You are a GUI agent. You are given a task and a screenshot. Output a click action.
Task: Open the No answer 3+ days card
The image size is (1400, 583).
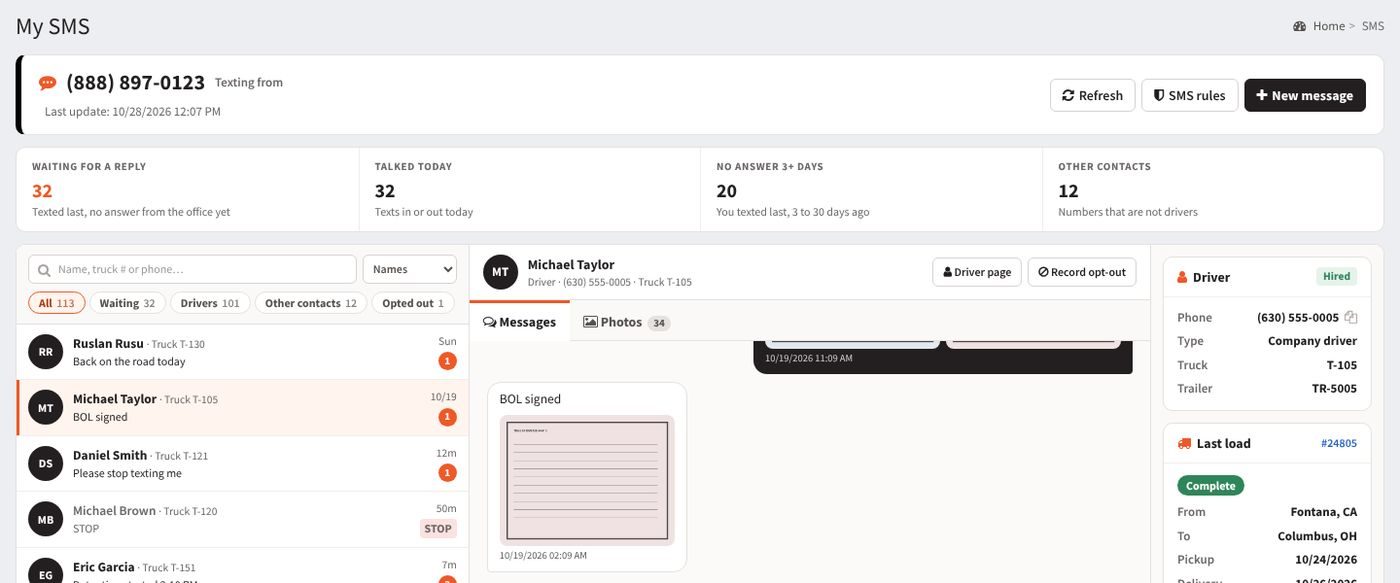(871, 190)
